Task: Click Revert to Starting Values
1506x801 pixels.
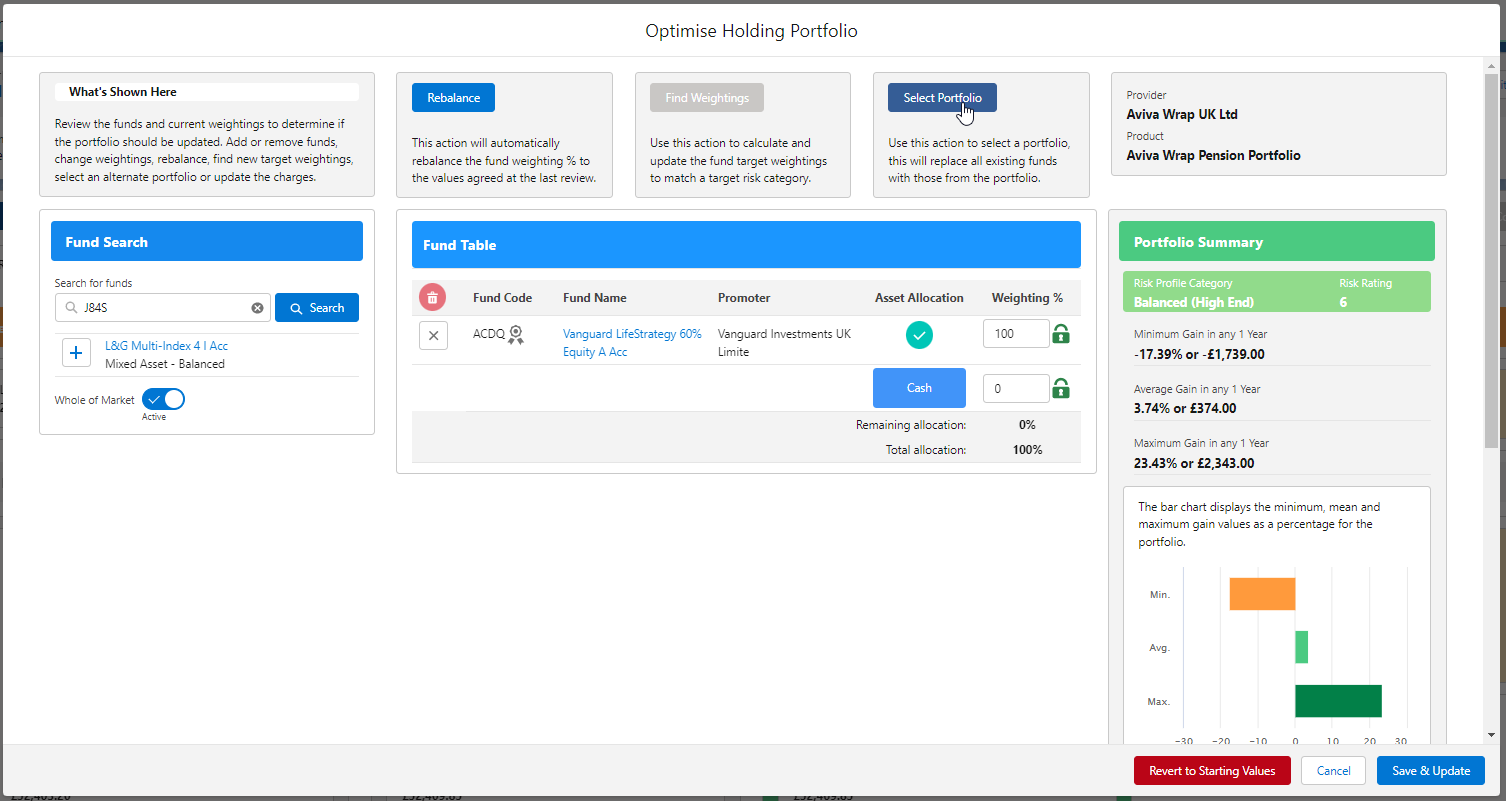Action: coord(1212,771)
